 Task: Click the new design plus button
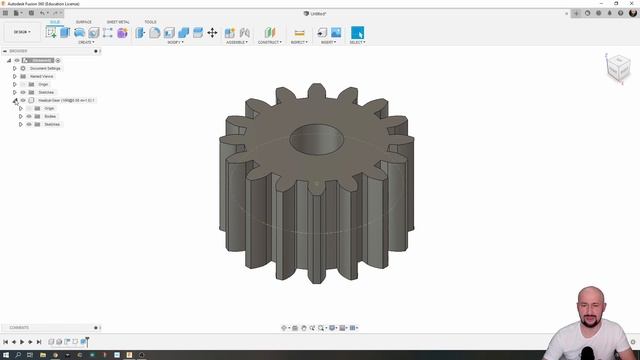click(x=576, y=13)
